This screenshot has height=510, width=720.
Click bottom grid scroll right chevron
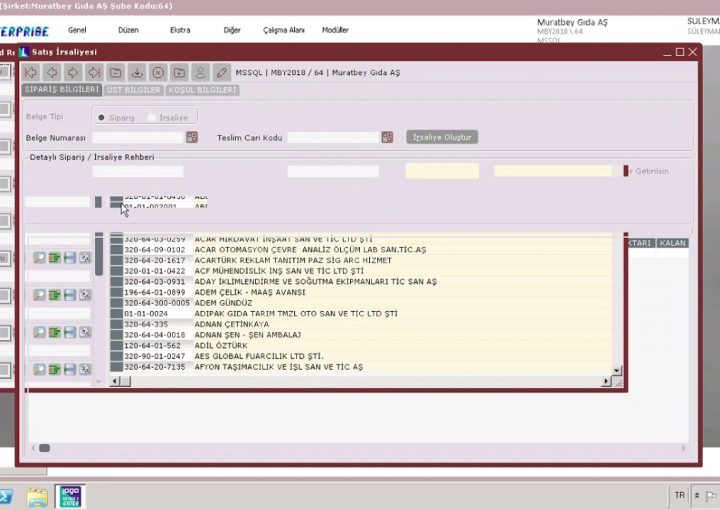pyautogui.click(x=683, y=448)
